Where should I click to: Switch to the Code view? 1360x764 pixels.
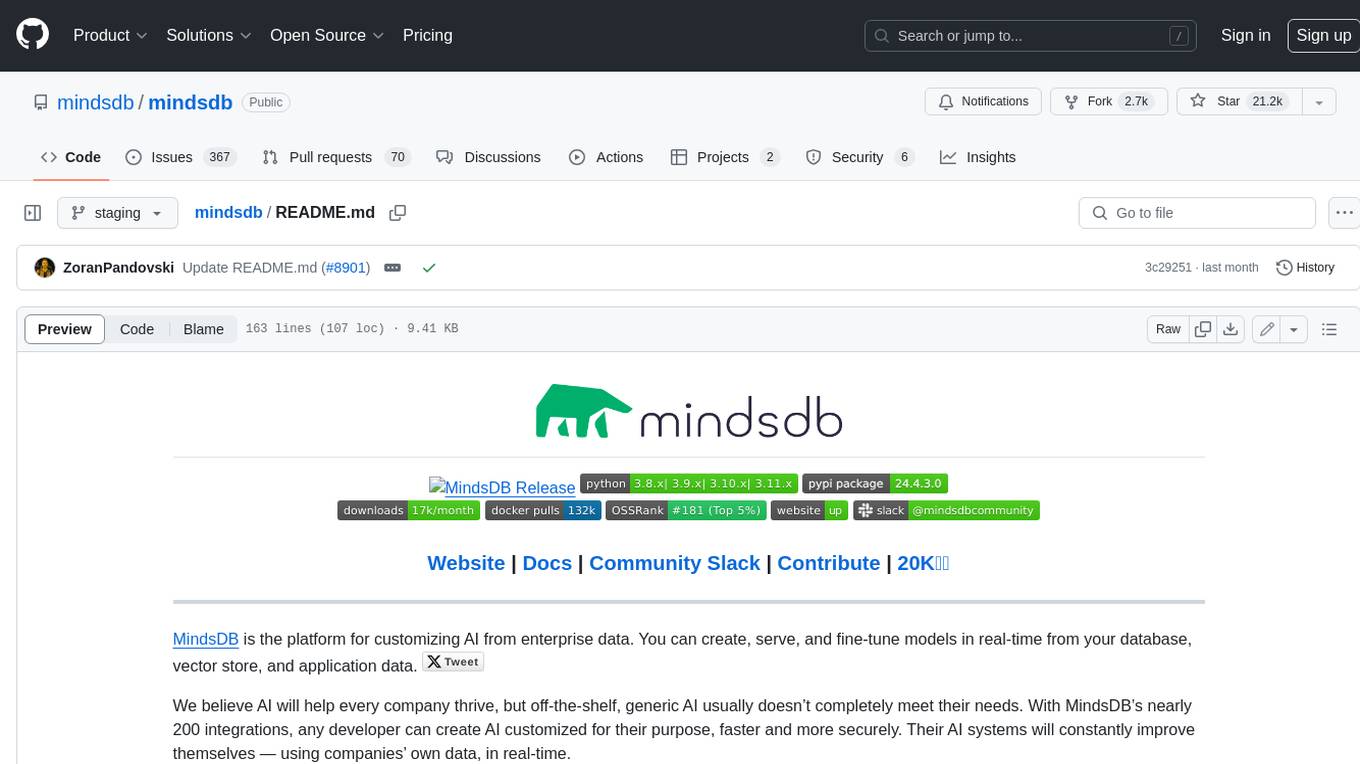(x=137, y=329)
